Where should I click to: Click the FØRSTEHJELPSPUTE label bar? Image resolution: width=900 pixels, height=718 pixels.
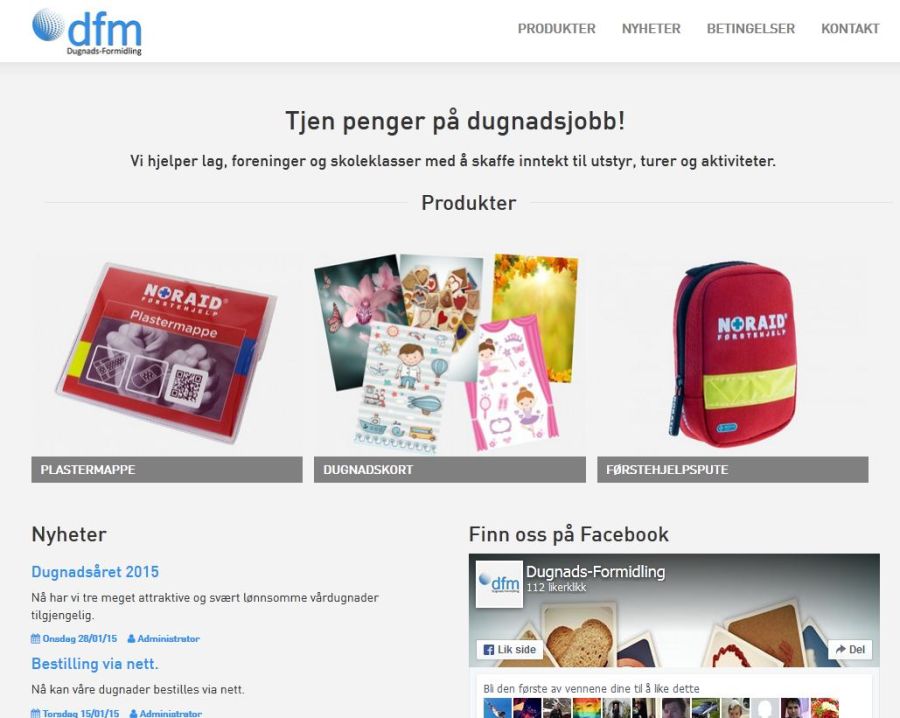tap(732, 469)
